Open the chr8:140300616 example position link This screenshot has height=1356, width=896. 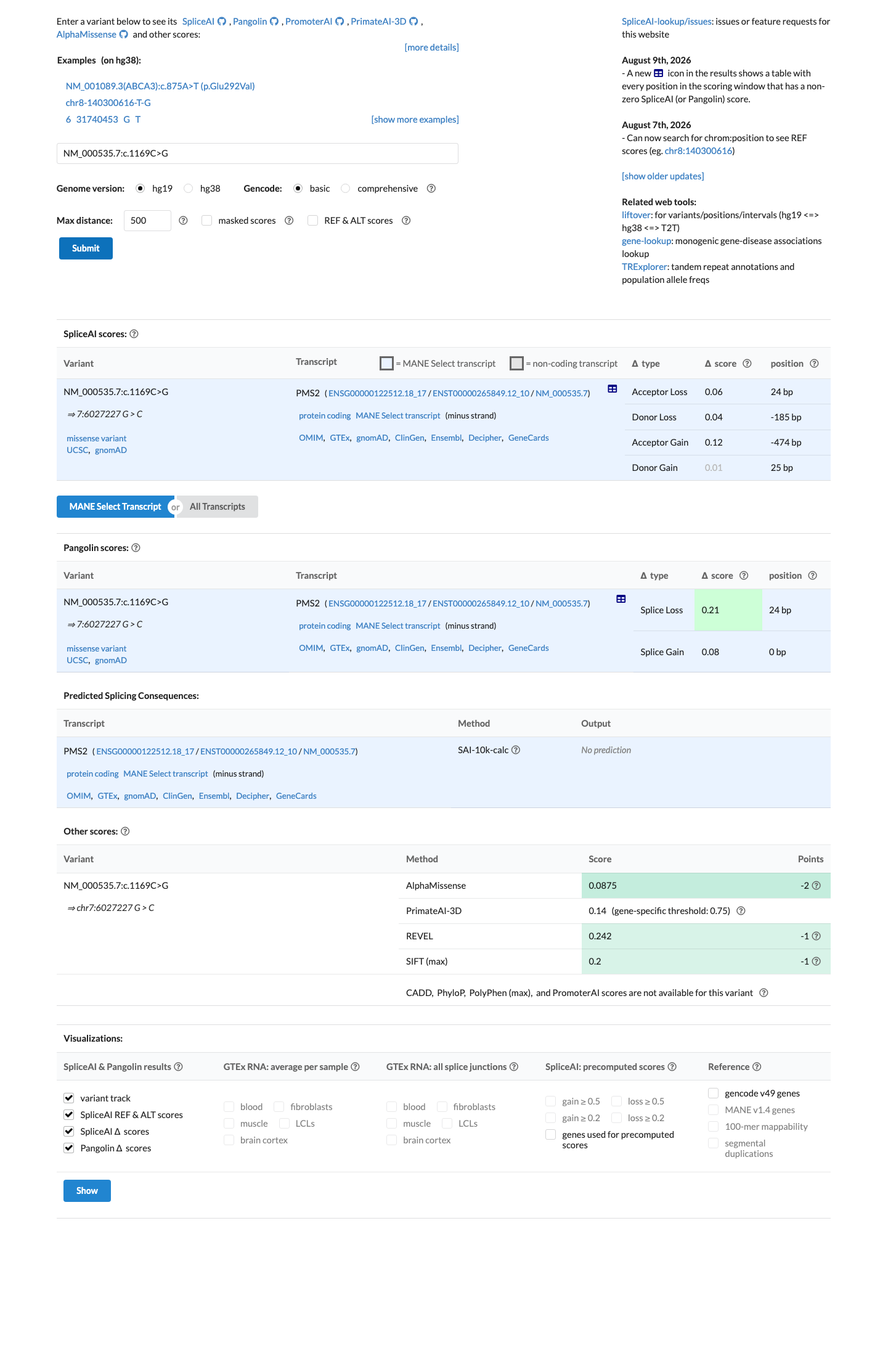tap(698, 151)
